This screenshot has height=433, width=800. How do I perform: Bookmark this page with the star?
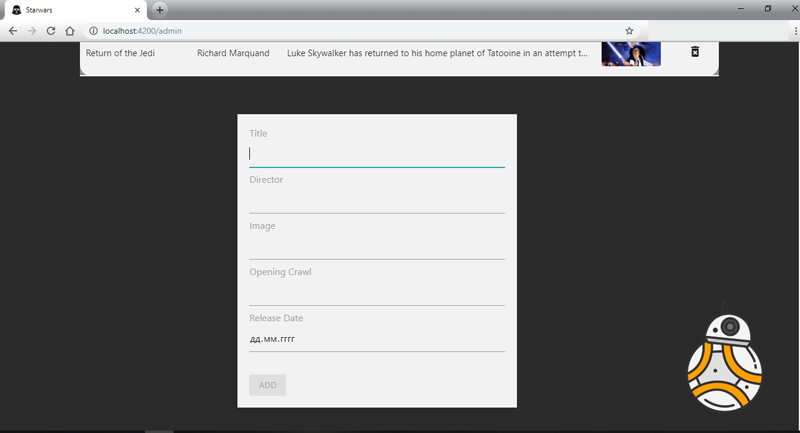pyautogui.click(x=629, y=31)
